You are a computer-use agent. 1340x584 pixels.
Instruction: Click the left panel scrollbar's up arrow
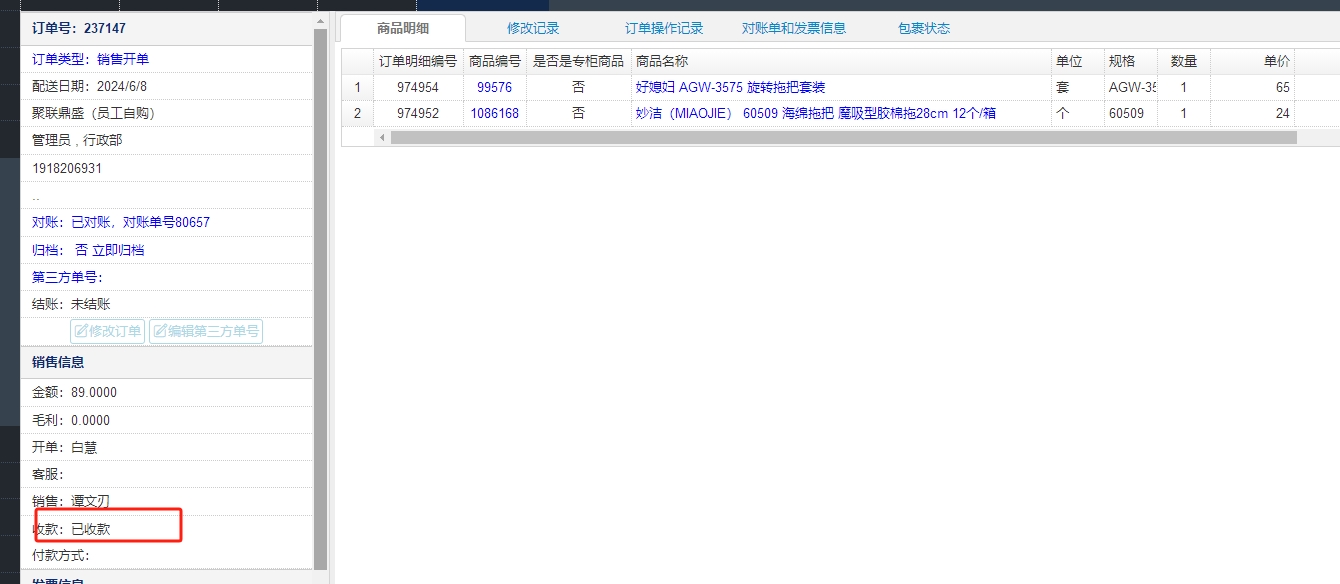point(320,21)
